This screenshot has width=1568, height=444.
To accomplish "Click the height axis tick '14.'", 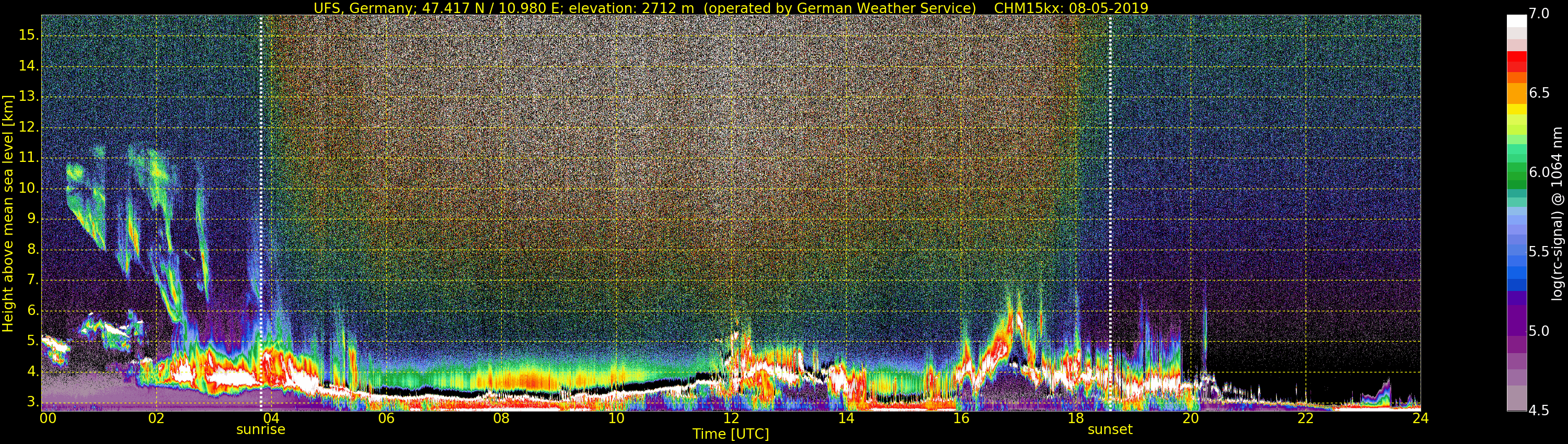I will click(x=29, y=66).
